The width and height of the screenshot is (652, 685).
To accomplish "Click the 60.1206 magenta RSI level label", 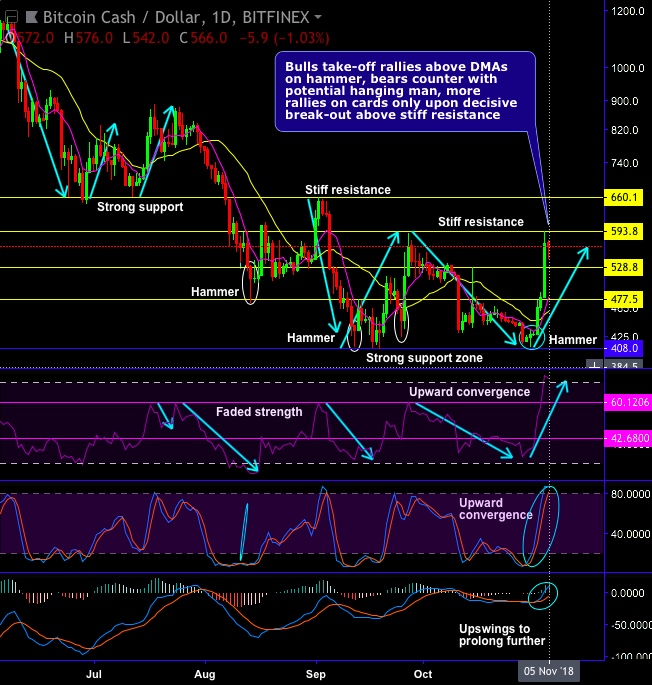I will coord(628,402).
